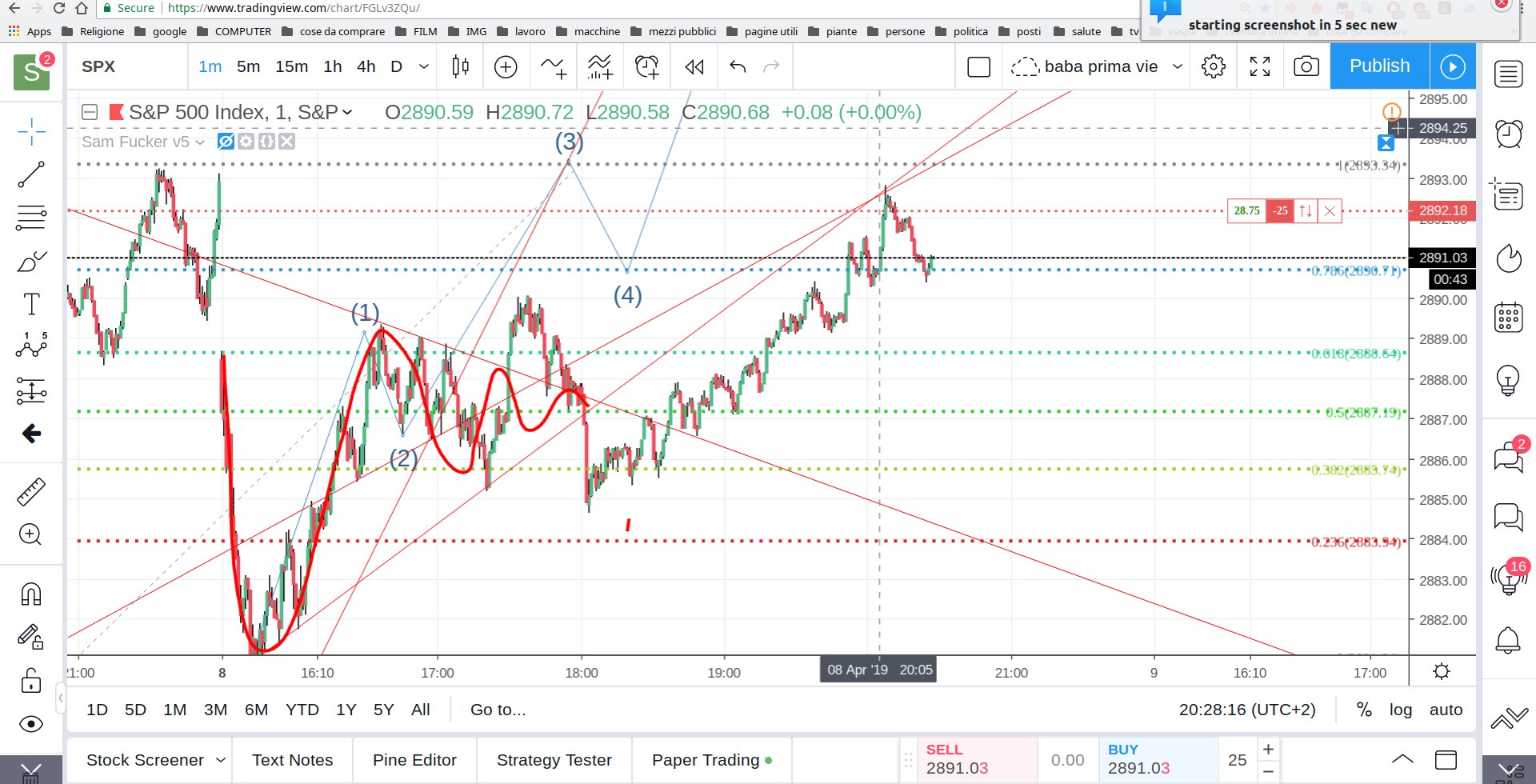Open the Pine Editor tab
This screenshot has height=784, width=1536.
coord(414,760)
